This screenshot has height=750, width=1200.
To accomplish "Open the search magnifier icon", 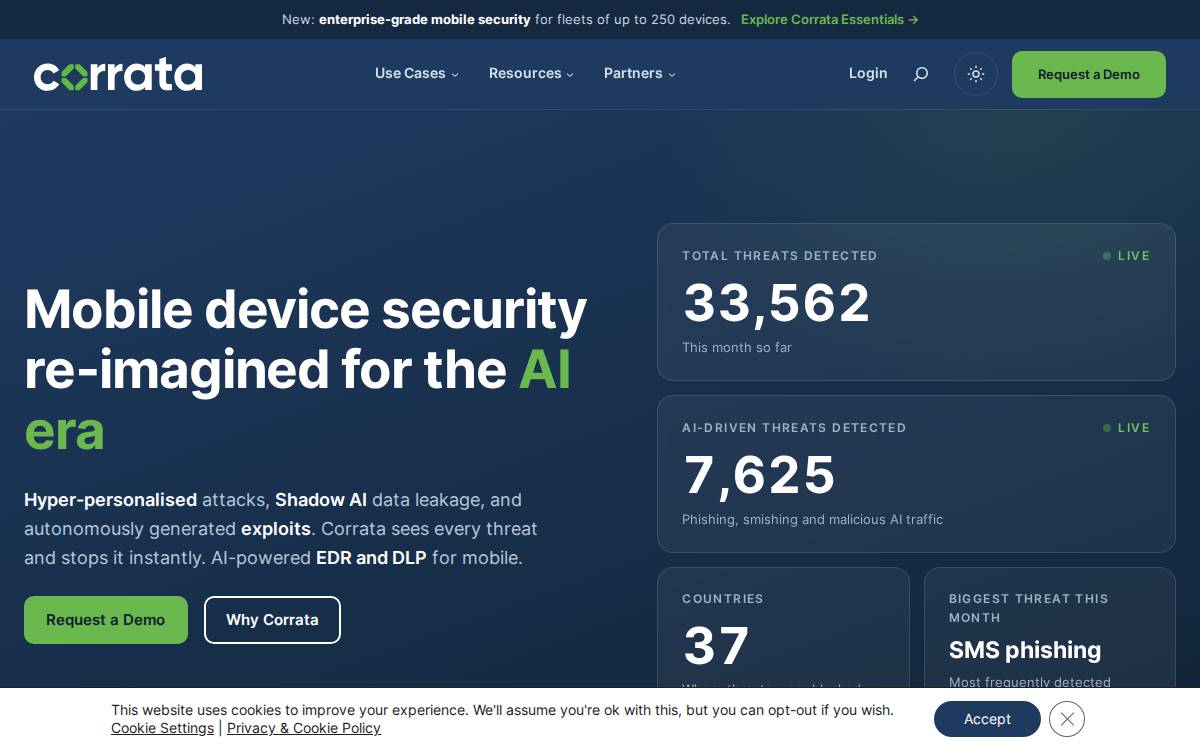I will pos(921,74).
